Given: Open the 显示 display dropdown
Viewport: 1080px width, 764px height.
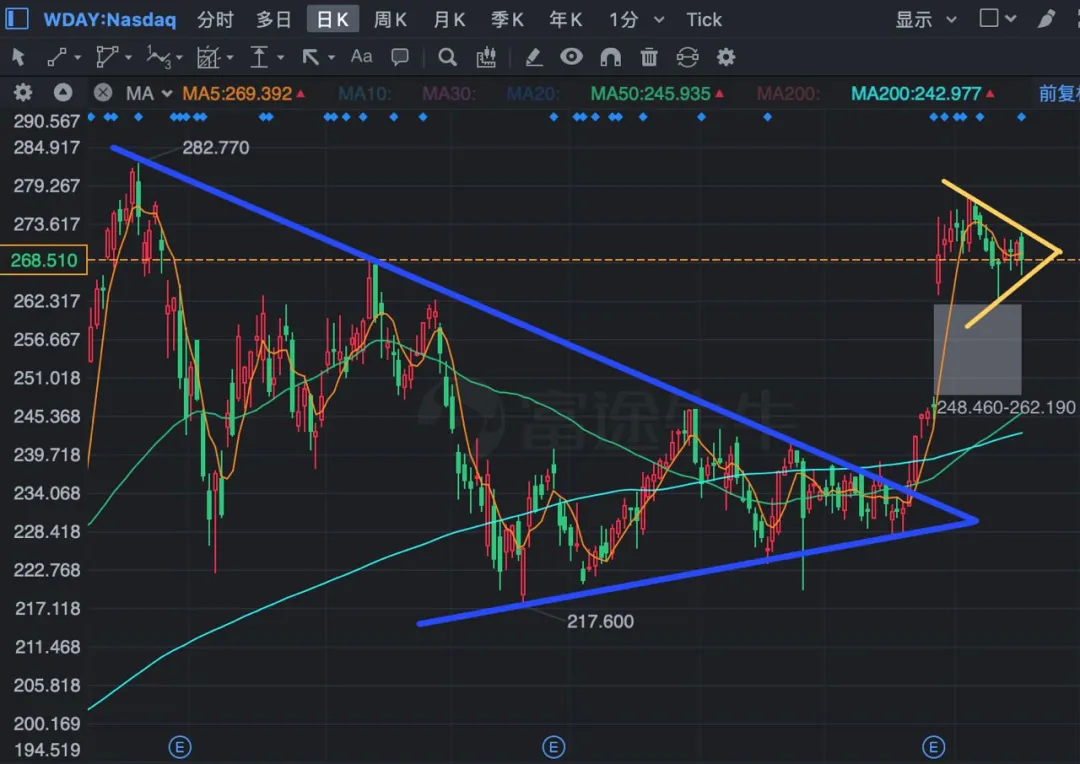Looking at the screenshot, I should 926,19.
